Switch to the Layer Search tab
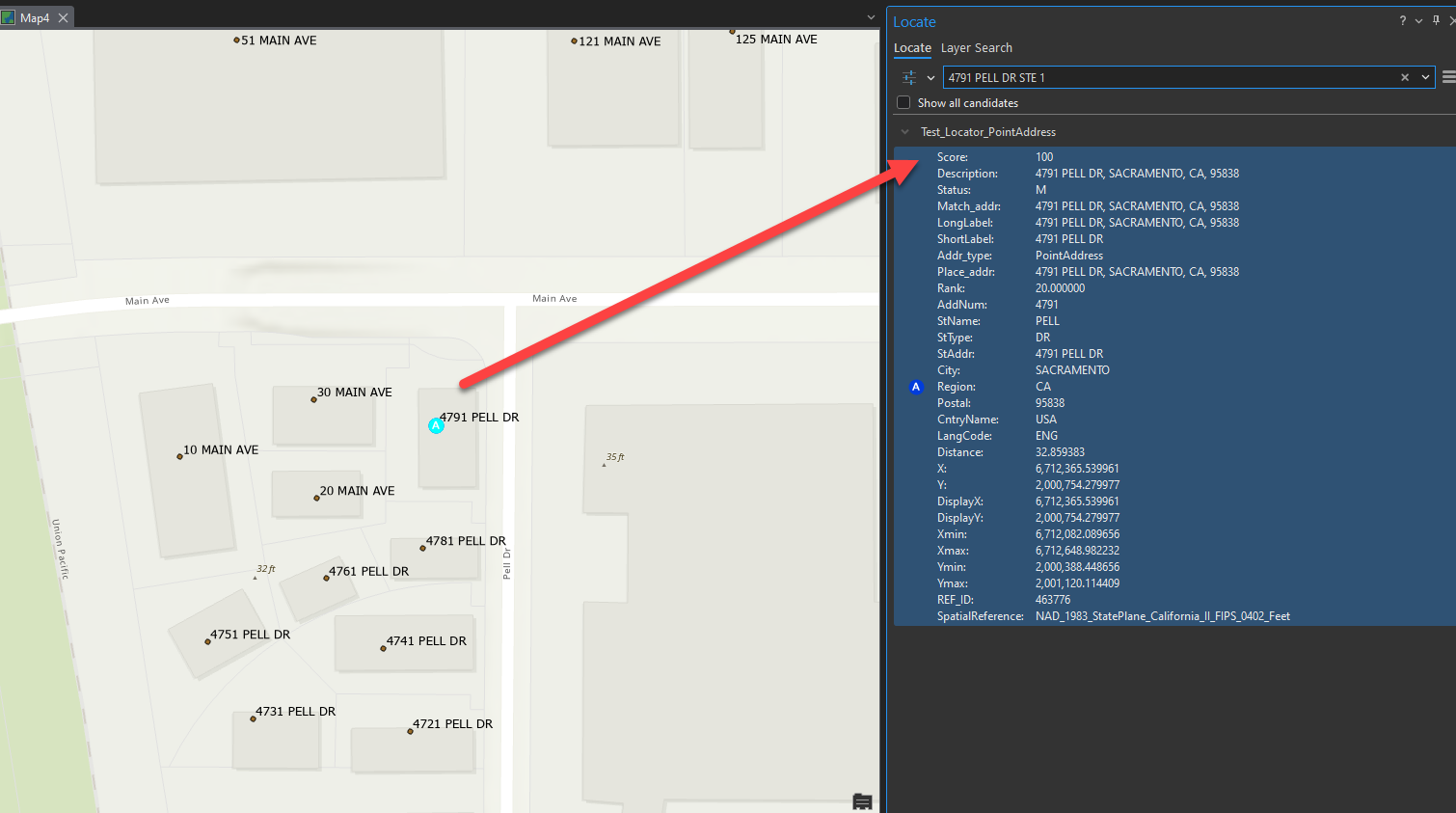 [x=977, y=47]
